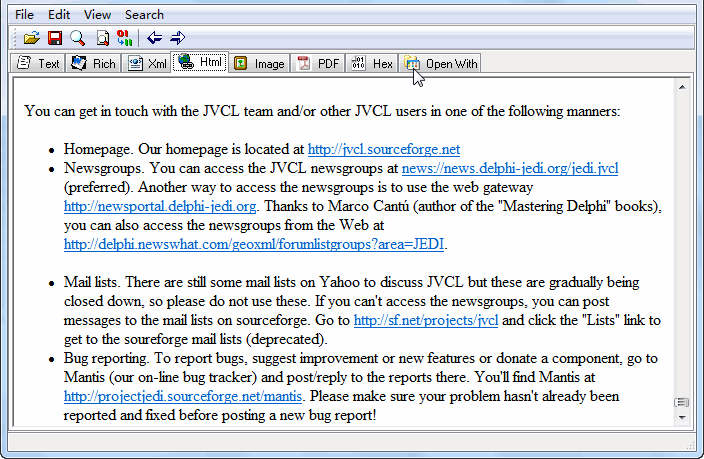This screenshot has width=704, height=459.
Task: Click the scroll down arrow of the scrollbar
Action: (683, 416)
